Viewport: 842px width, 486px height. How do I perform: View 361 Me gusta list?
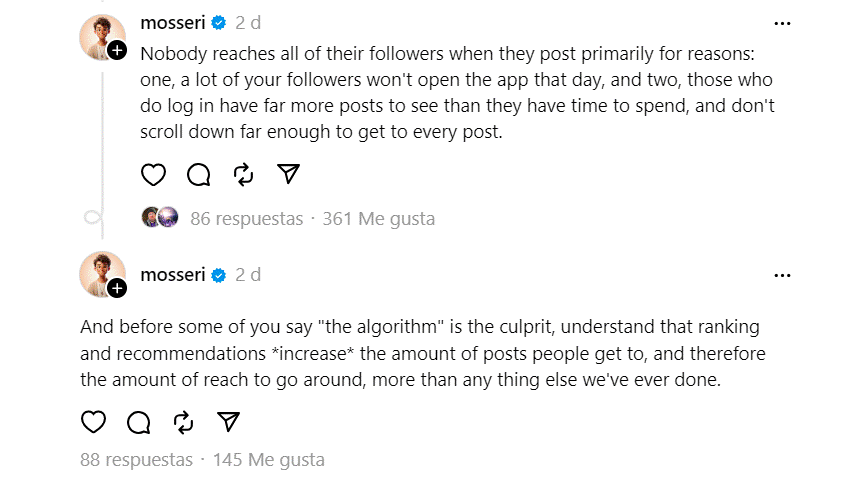click(379, 219)
